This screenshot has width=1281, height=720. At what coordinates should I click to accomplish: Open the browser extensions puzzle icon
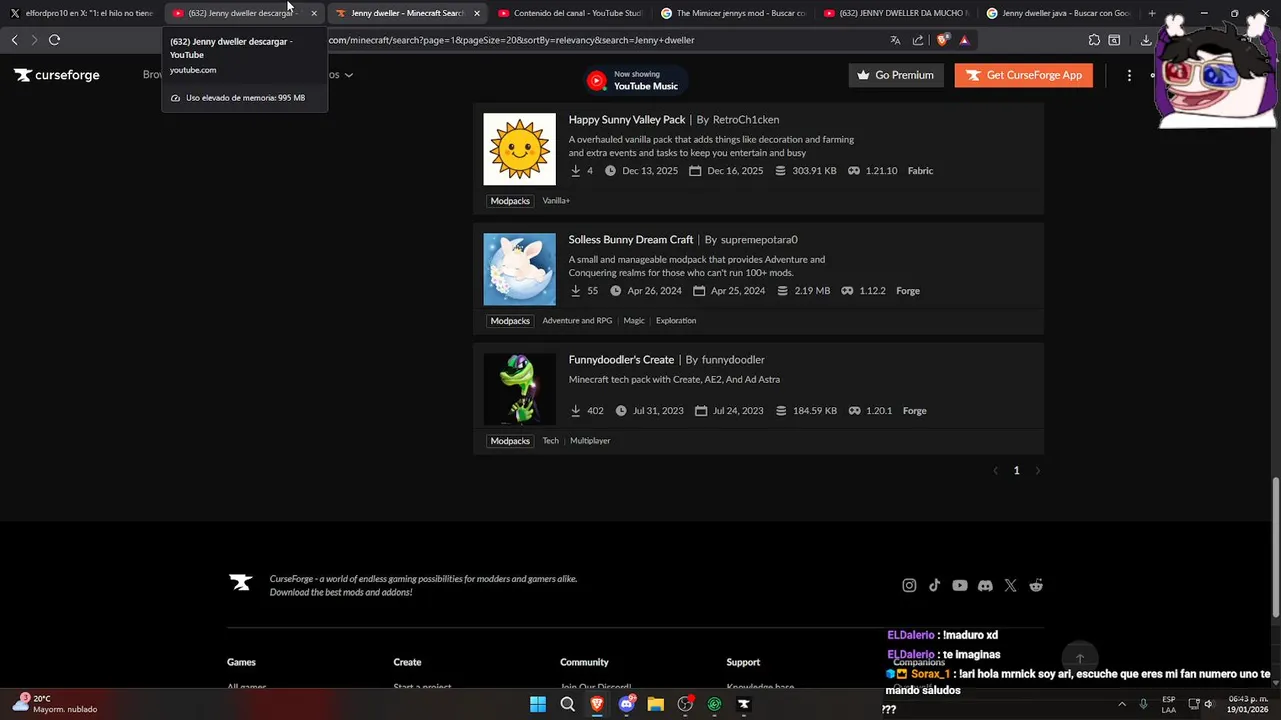1094,40
